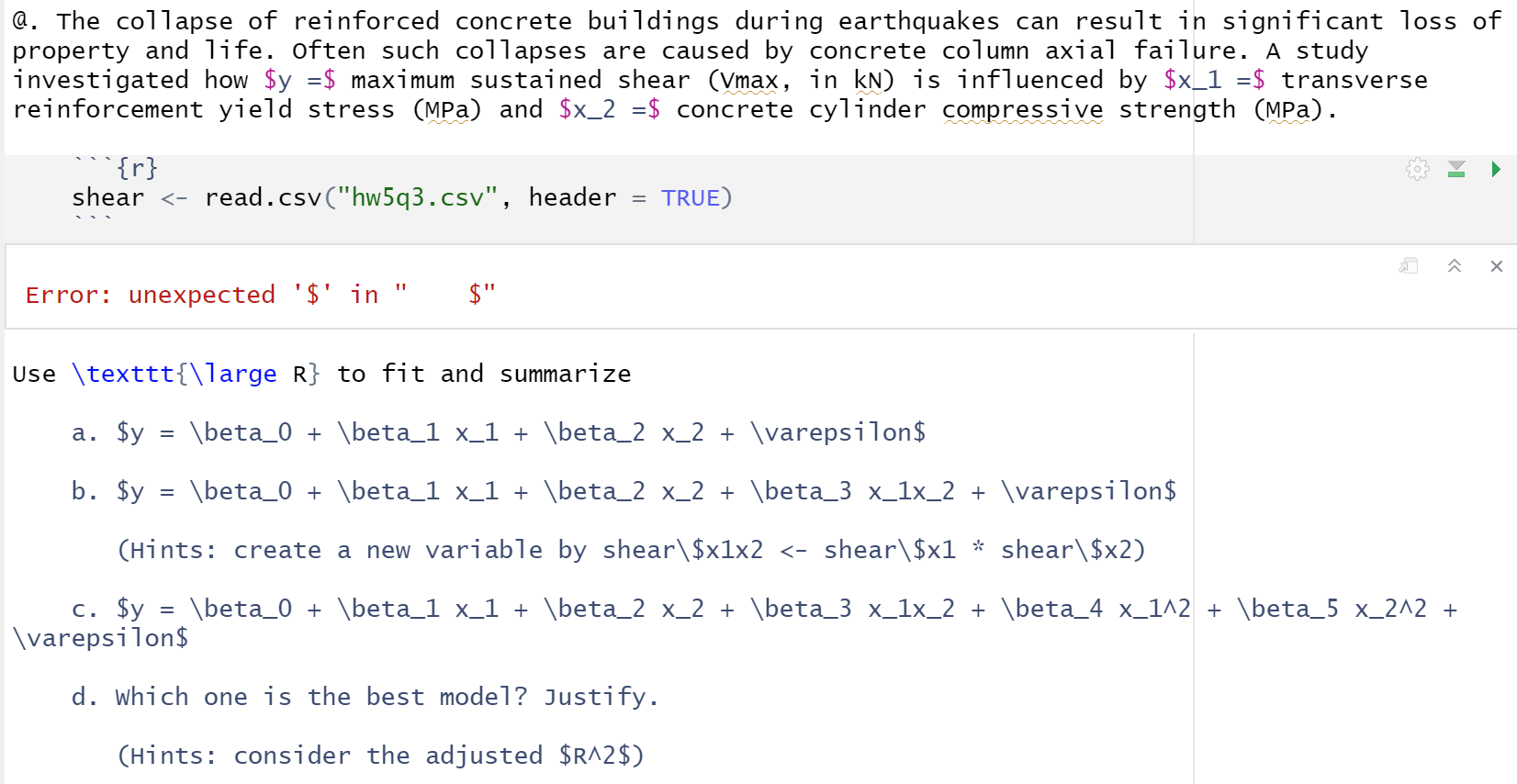Collapse the chunk output panel
This screenshot has height=784, width=1517.
pyautogui.click(x=1455, y=266)
